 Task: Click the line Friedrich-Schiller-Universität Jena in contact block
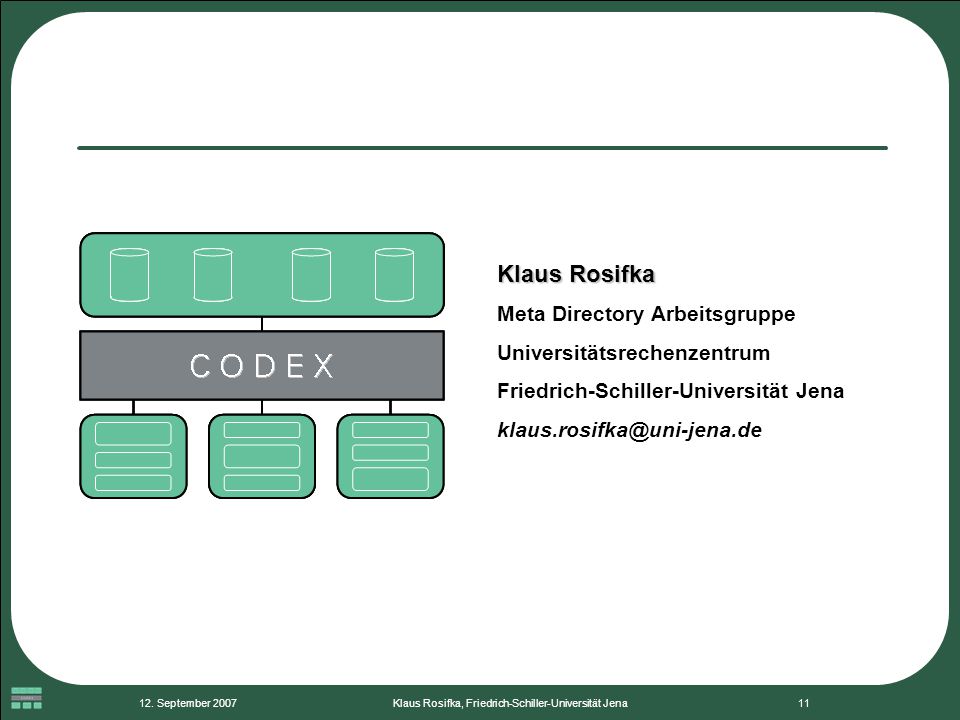point(670,391)
